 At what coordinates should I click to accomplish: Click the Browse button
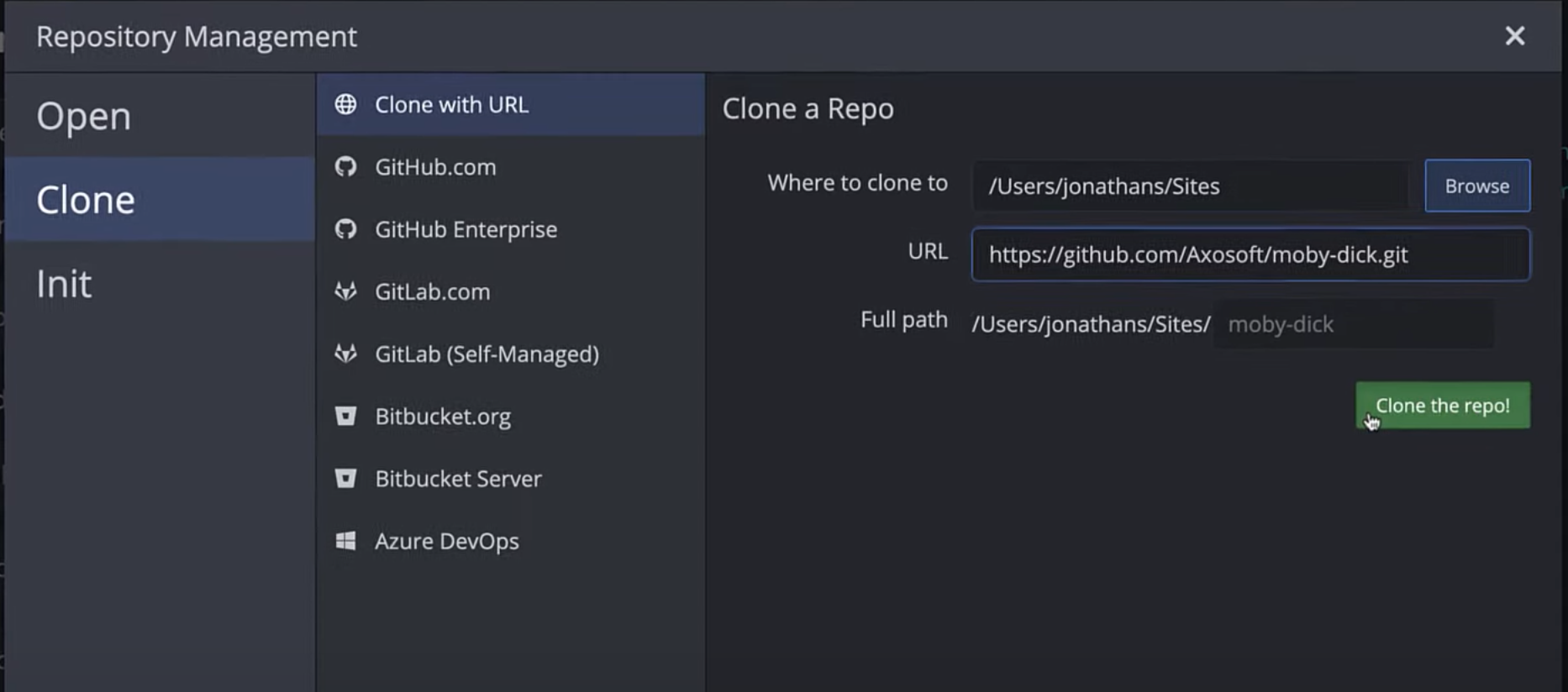click(1477, 186)
